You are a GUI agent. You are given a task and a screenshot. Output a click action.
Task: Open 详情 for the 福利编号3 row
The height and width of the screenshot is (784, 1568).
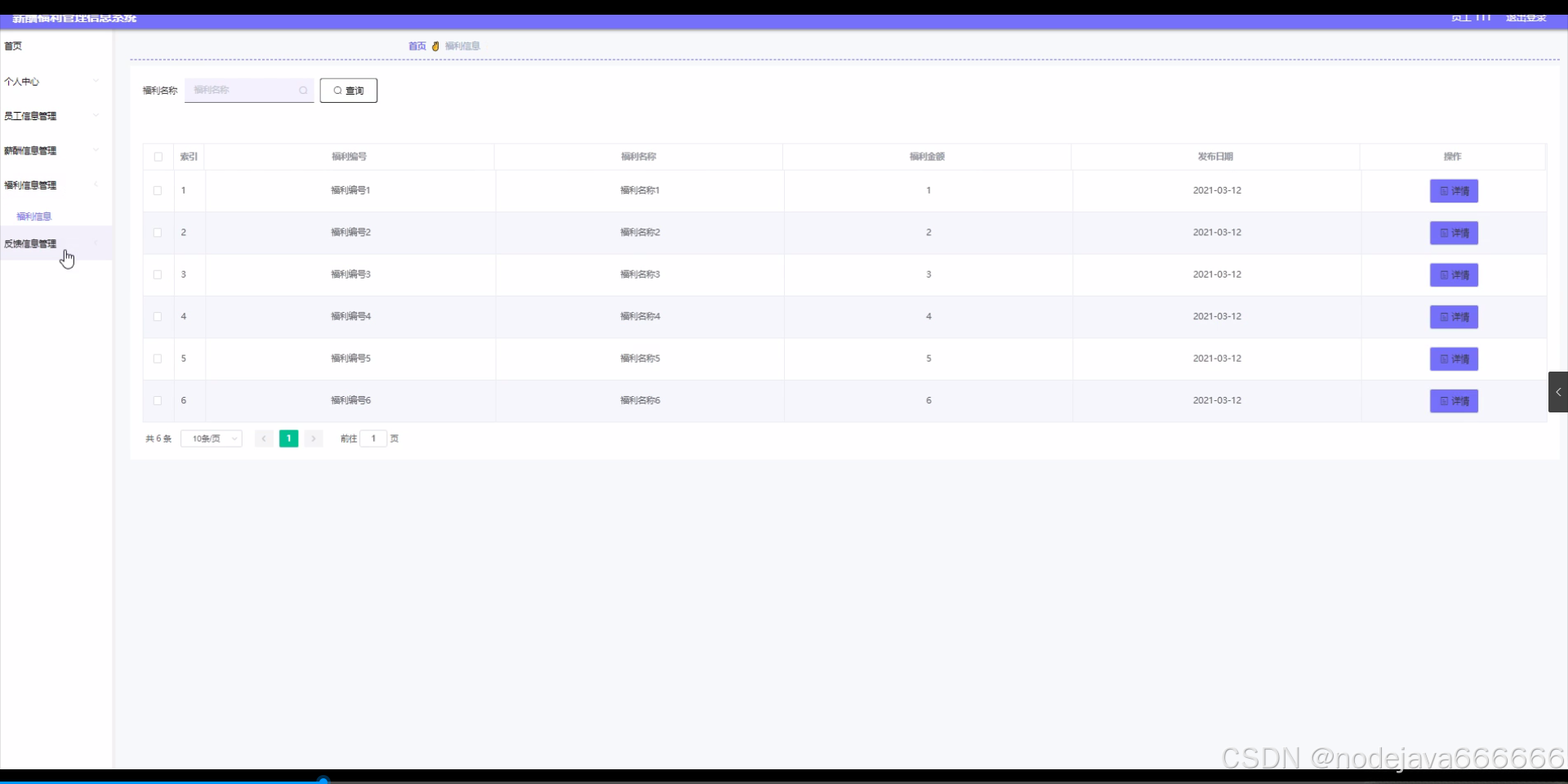[1454, 275]
